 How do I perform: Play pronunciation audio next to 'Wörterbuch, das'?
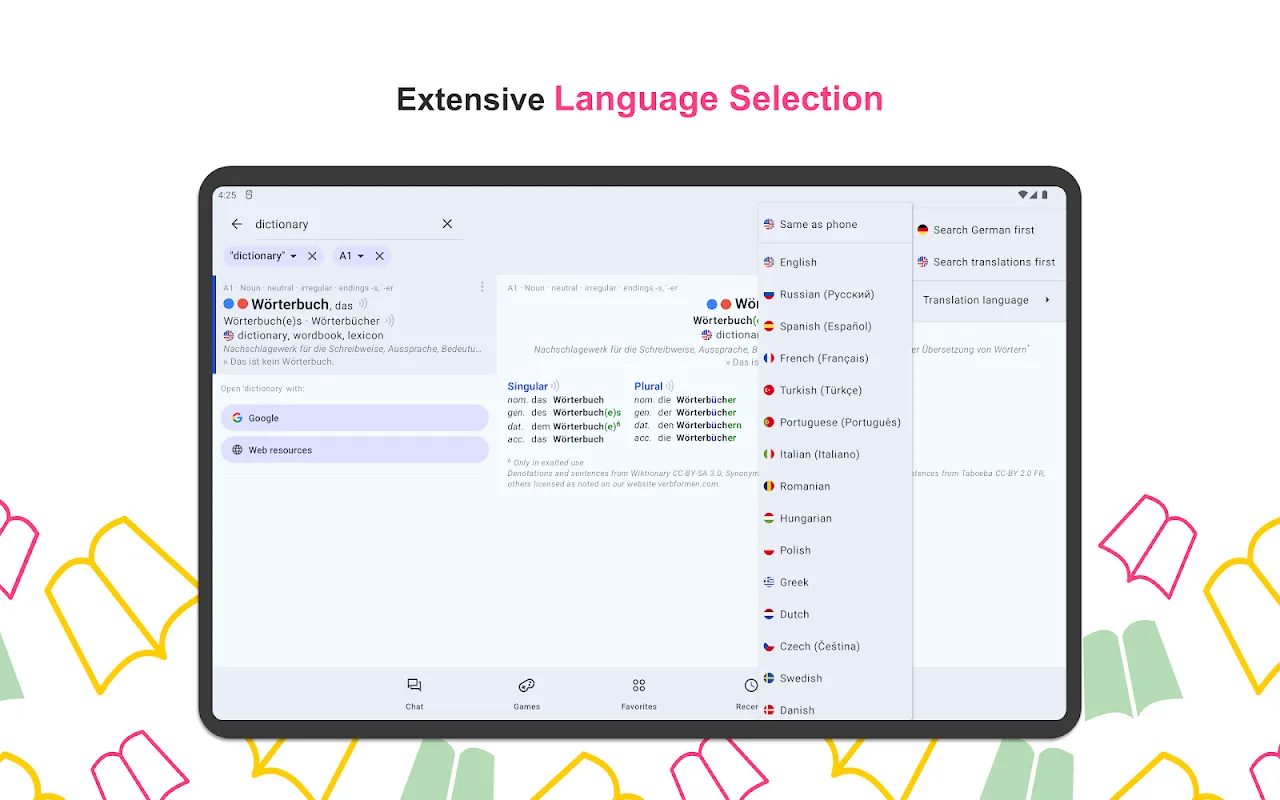(363, 304)
